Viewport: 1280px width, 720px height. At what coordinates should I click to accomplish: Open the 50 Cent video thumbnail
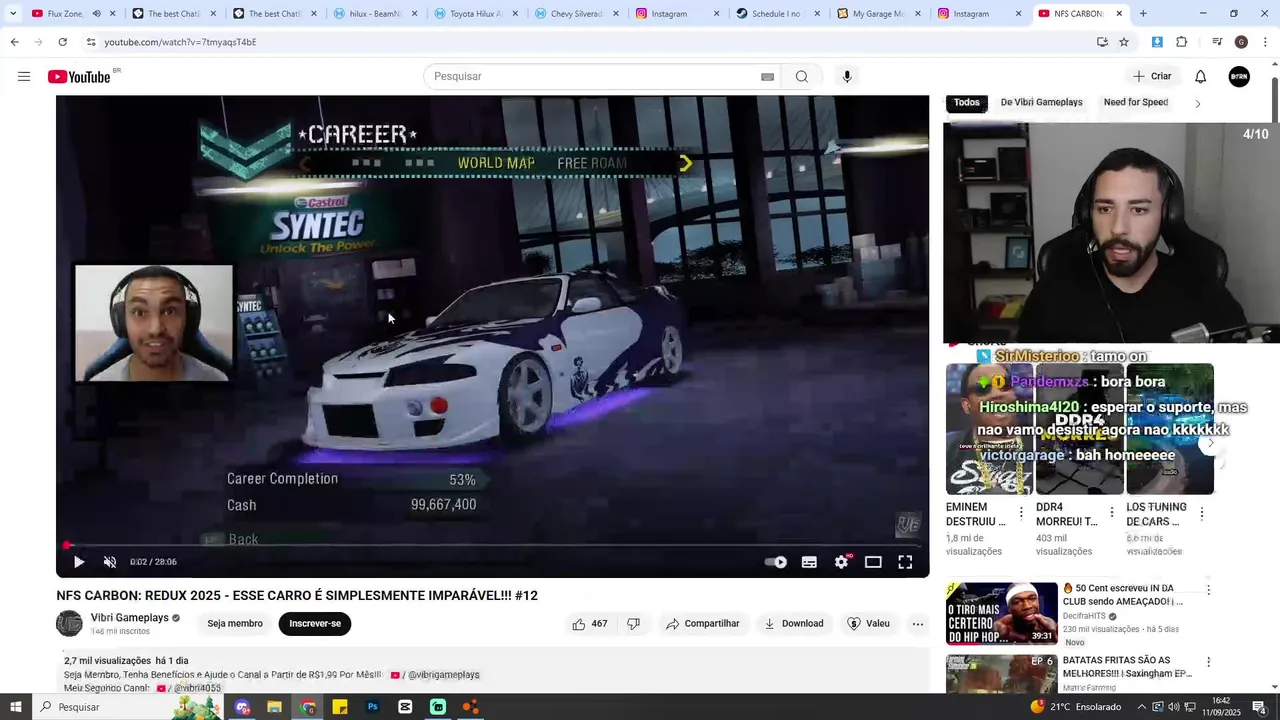click(1001, 613)
